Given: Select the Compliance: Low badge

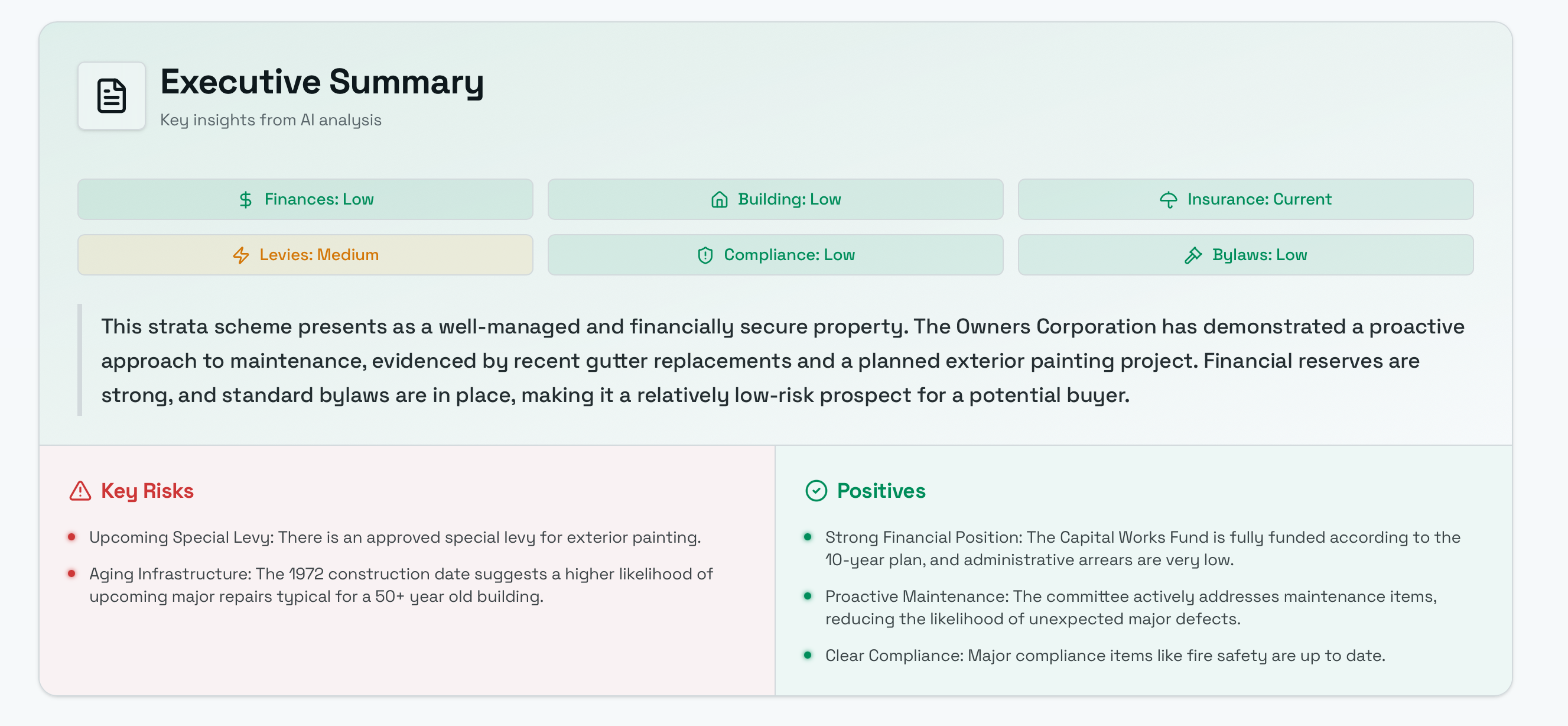Looking at the screenshot, I should (775, 255).
